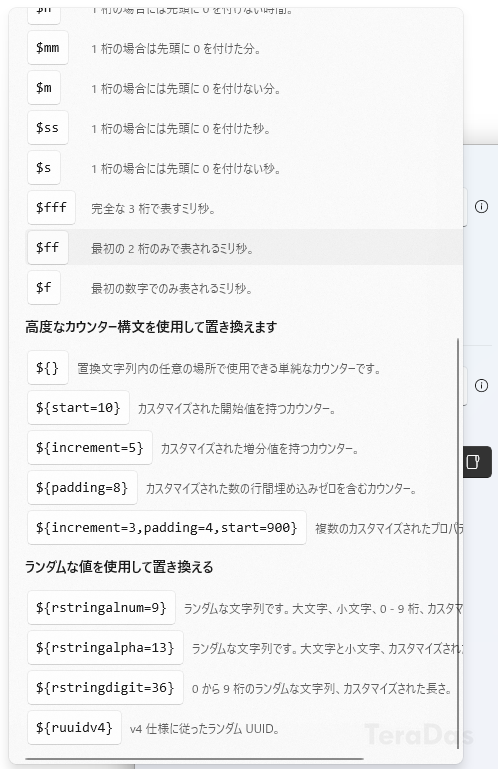Screen dimensions: 498x769
Task: Insert the ${ruuidv4} random UUID pattern
Action: [74, 727]
